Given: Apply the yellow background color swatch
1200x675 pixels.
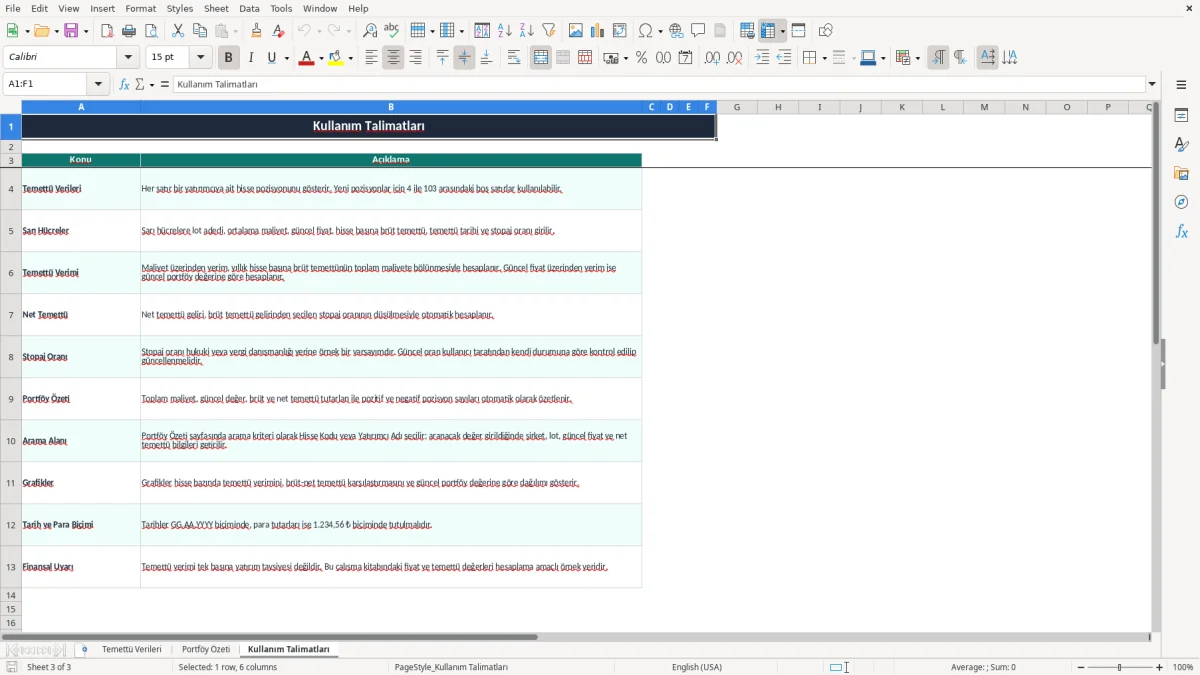Looking at the screenshot, I should [x=336, y=58].
